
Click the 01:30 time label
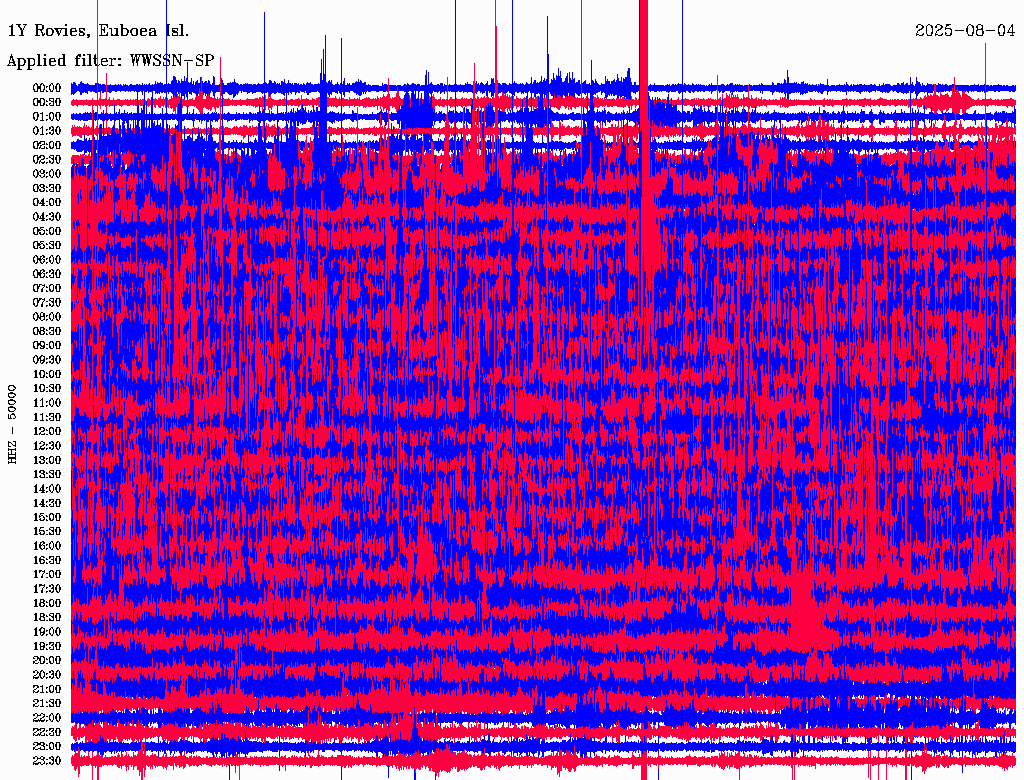(x=47, y=131)
